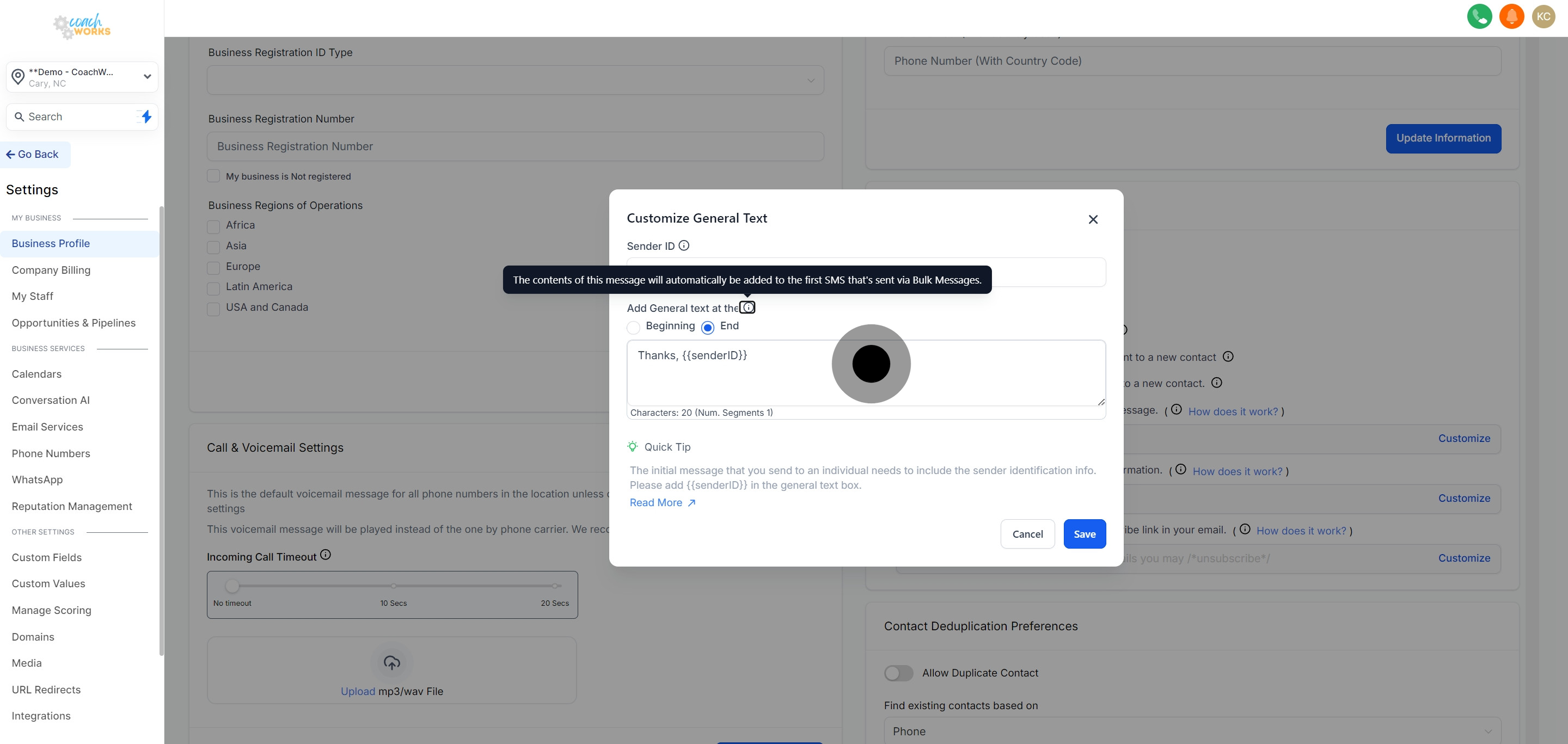Toggle Allow Duplicate Contact switch

tap(898, 673)
